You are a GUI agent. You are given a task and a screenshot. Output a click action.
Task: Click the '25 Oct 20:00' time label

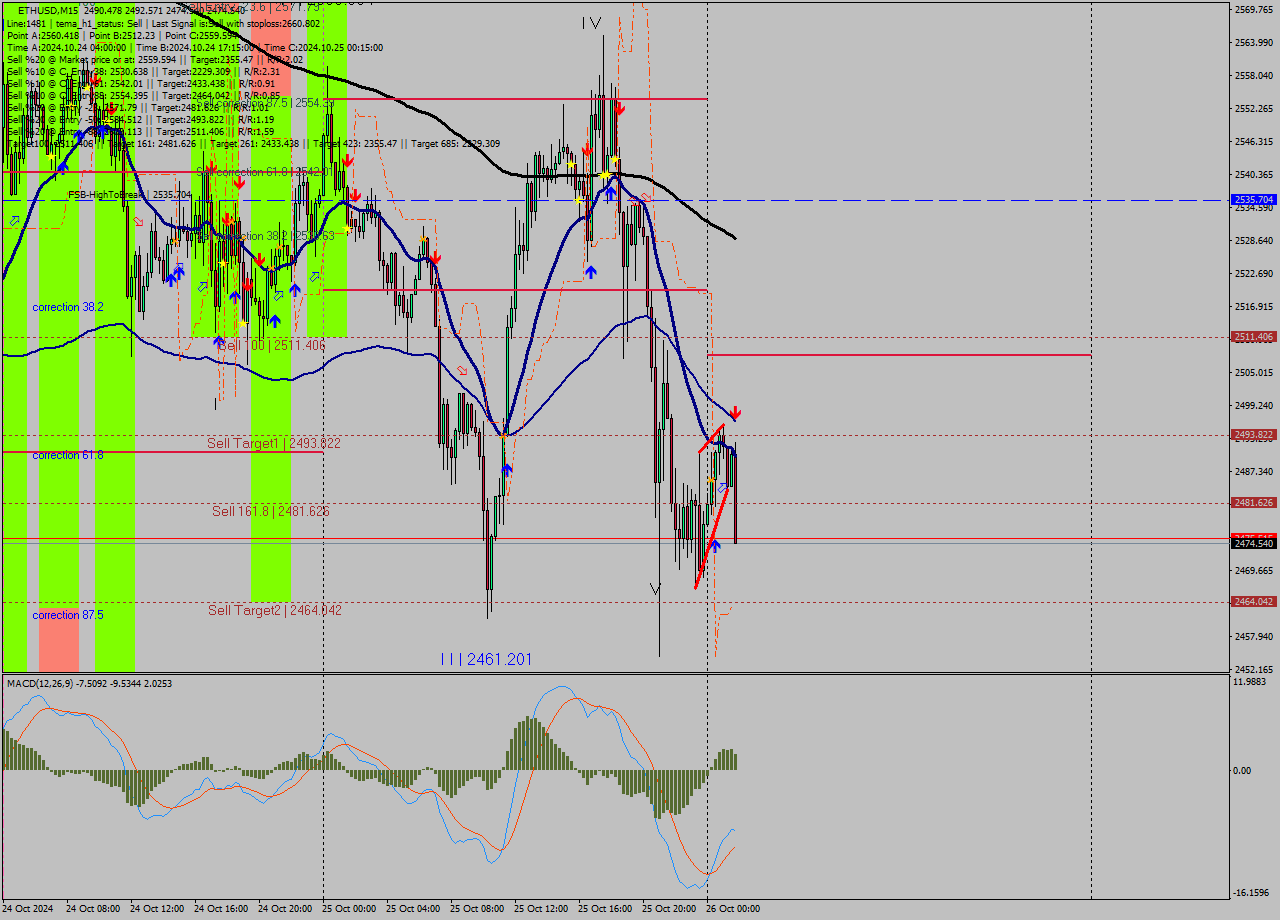669,909
